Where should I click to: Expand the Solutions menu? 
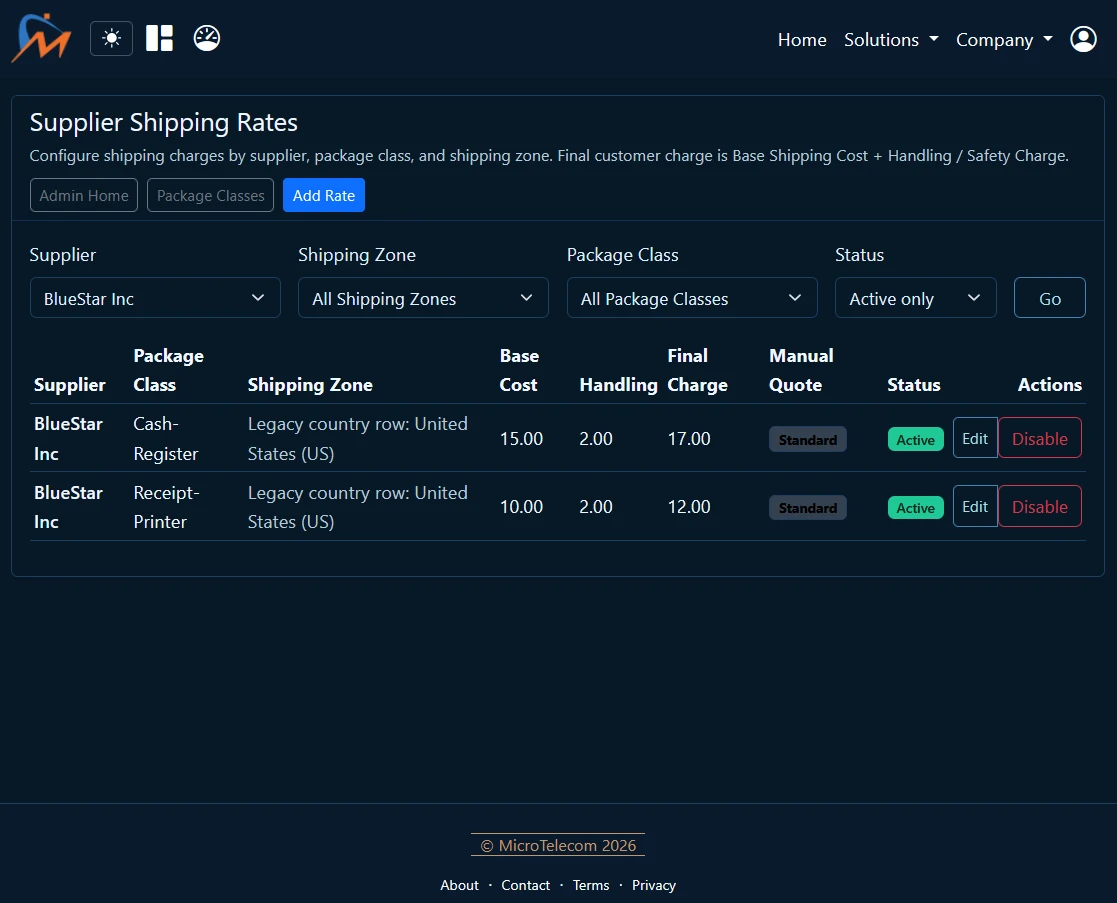(x=891, y=40)
